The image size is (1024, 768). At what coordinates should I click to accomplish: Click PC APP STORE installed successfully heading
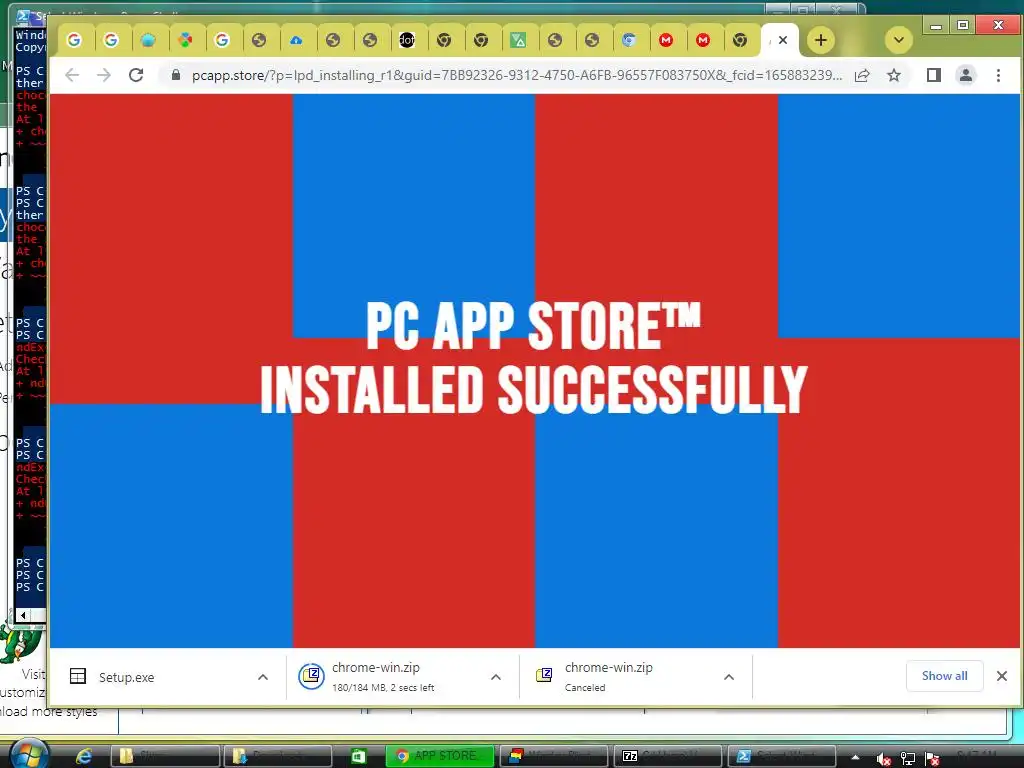[x=534, y=357]
